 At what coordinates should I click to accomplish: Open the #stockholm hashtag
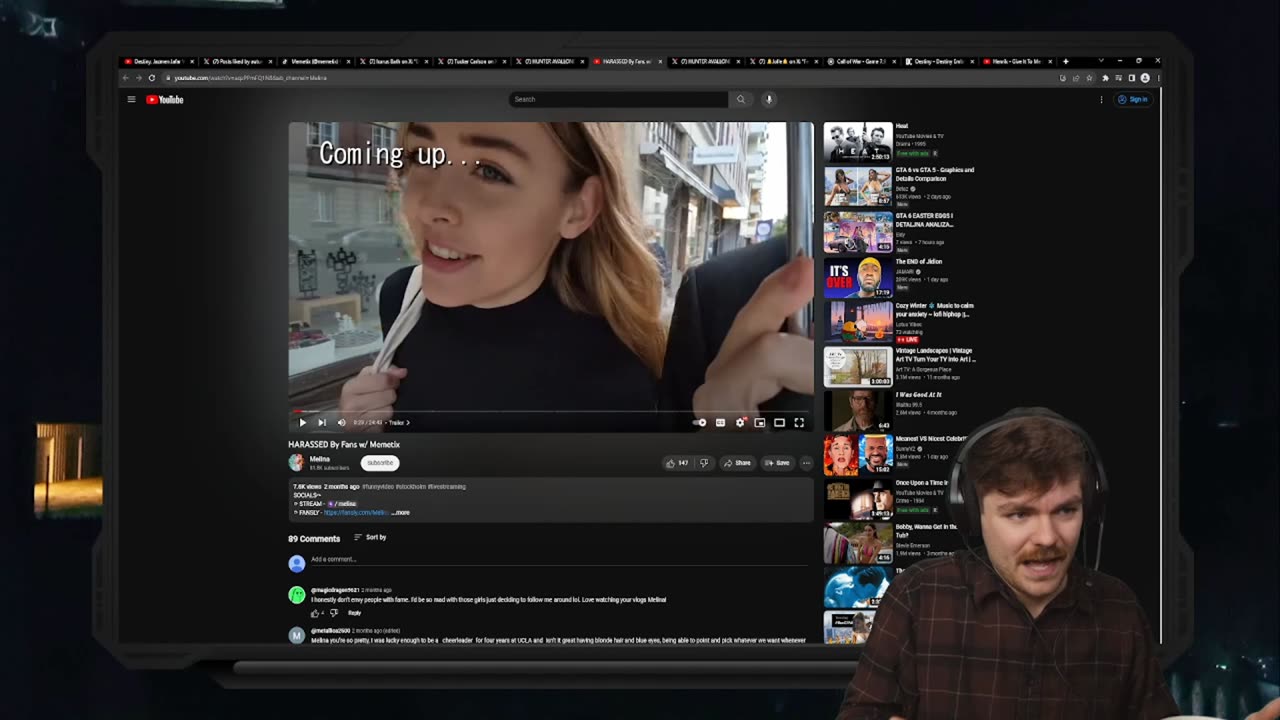[x=410, y=487]
